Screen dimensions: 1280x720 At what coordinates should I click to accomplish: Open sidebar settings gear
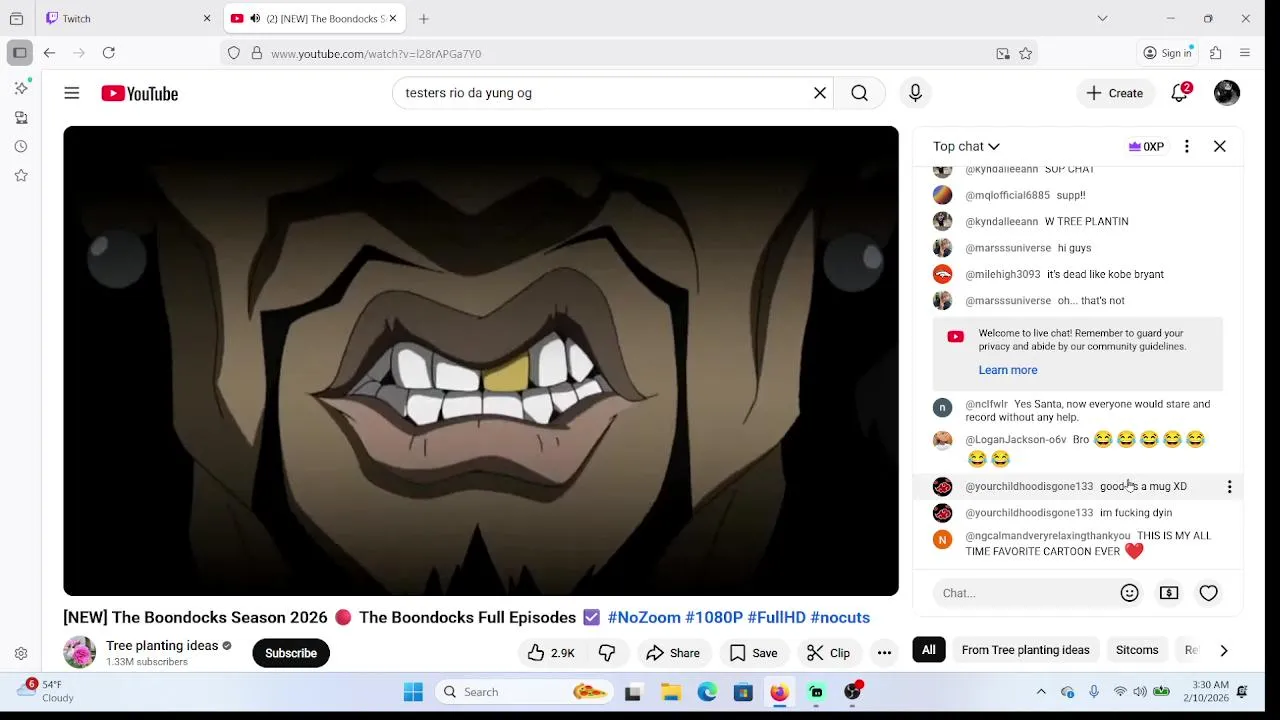pyautogui.click(x=21, y=654)
